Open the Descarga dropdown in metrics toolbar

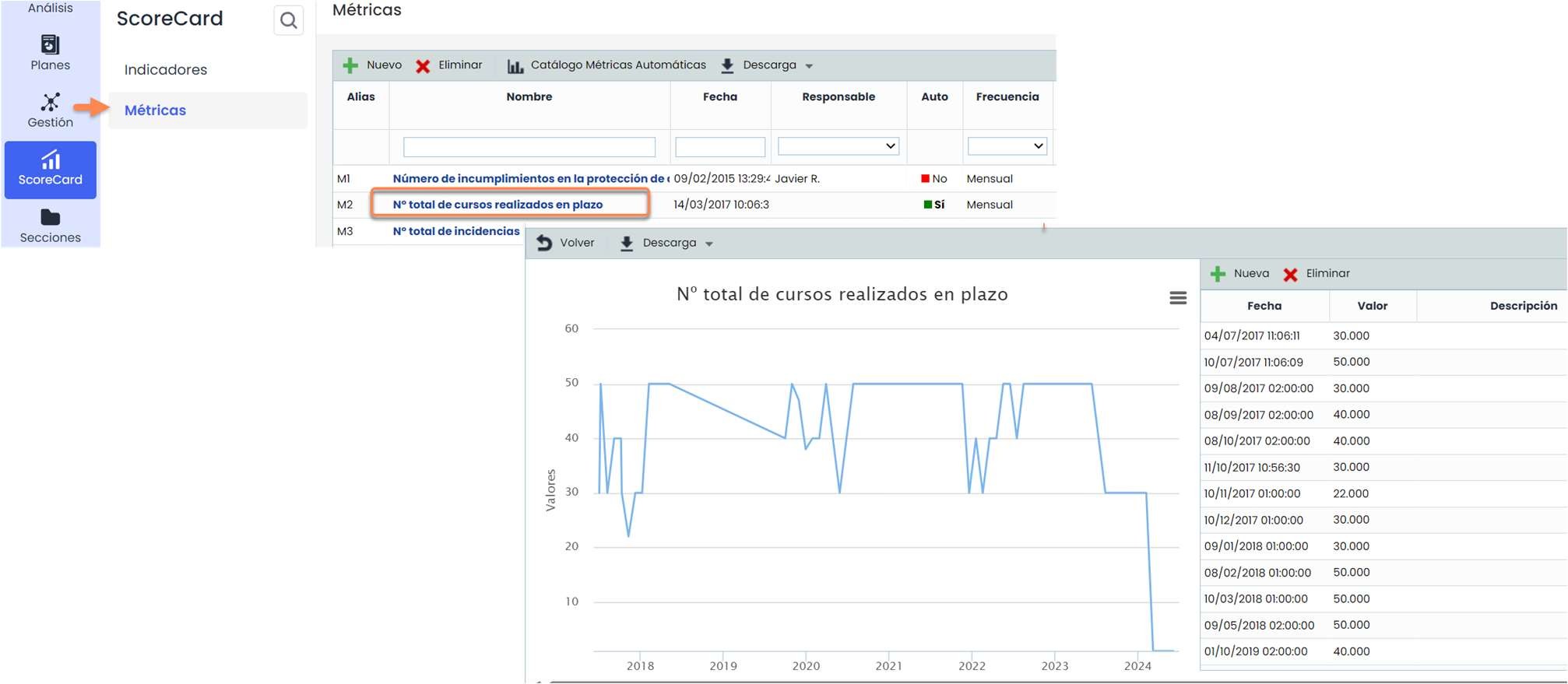click(767, 65)
